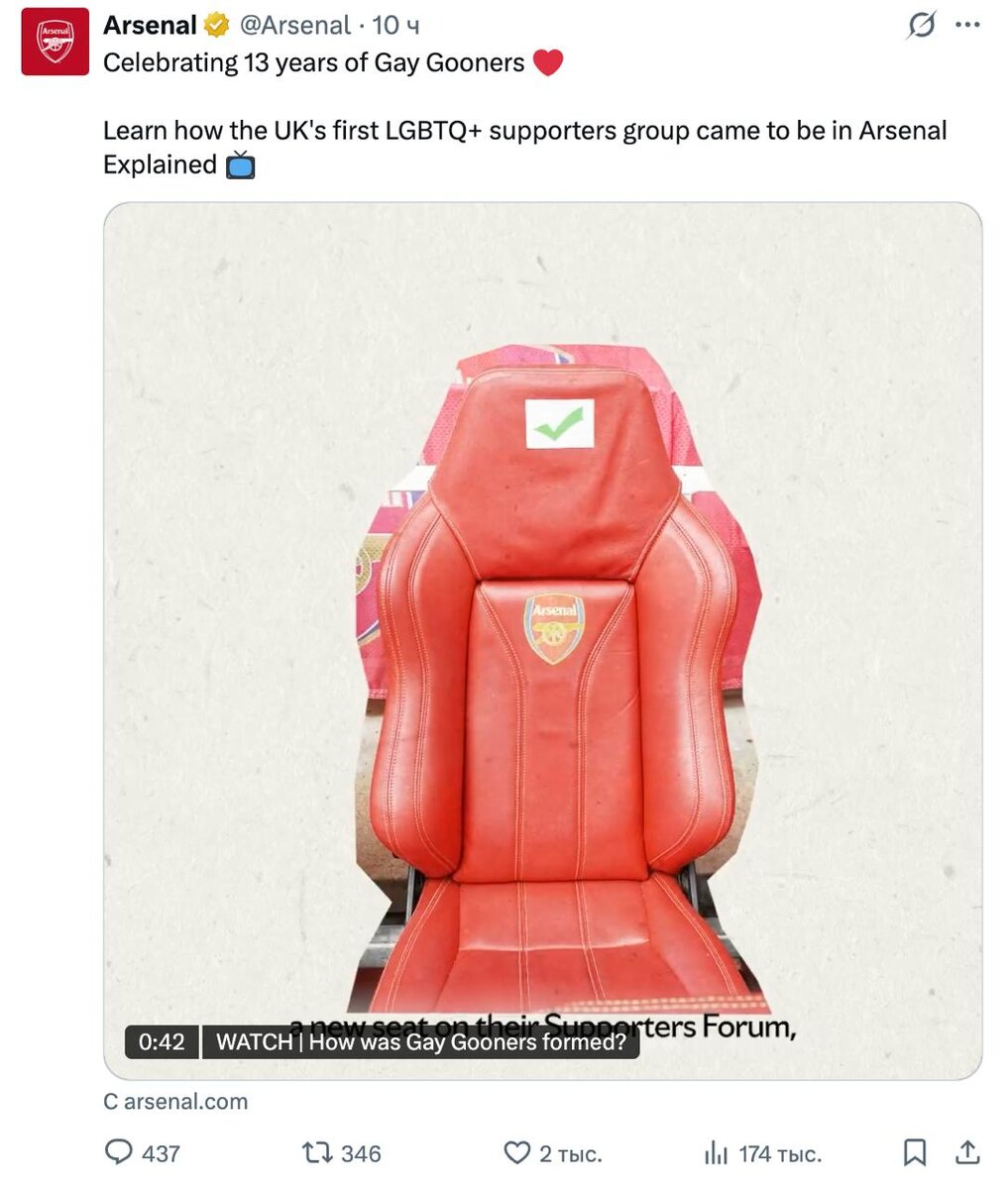Open the three-dot more options menu
1008x1189 pixels.
(967, 26)
